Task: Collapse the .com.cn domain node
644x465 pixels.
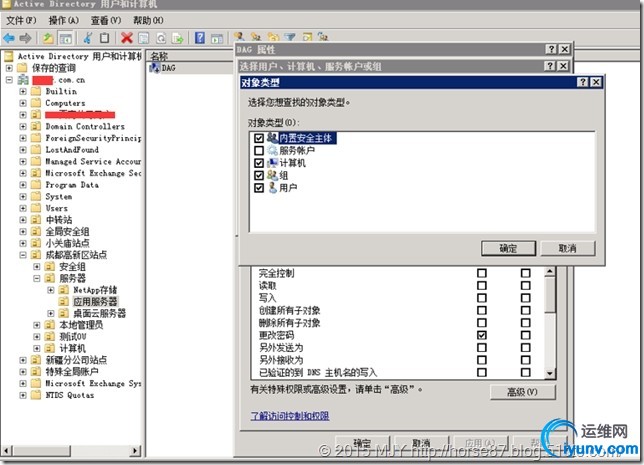Action: pos(9,80)
